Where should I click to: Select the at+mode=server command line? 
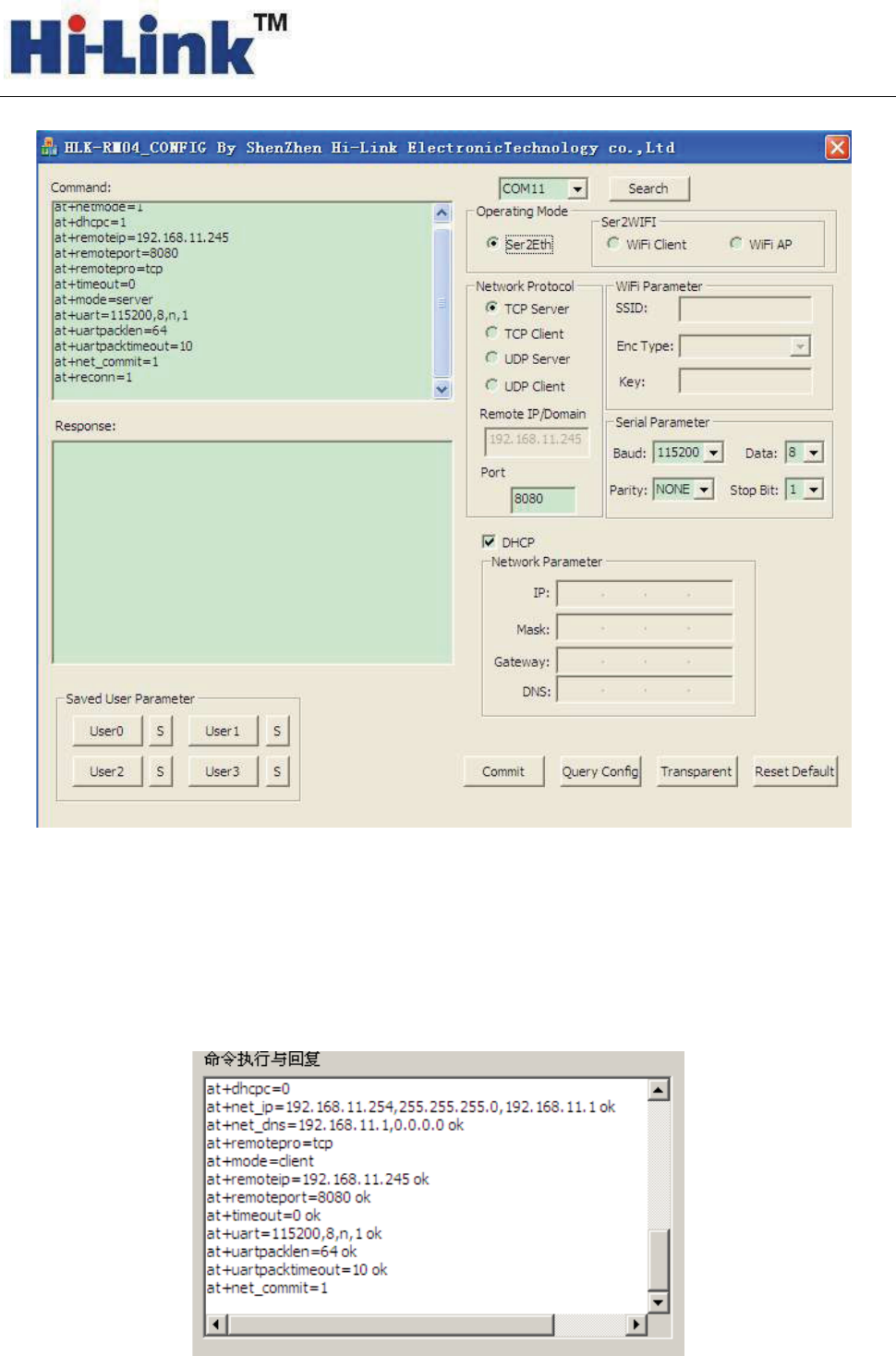103,299
